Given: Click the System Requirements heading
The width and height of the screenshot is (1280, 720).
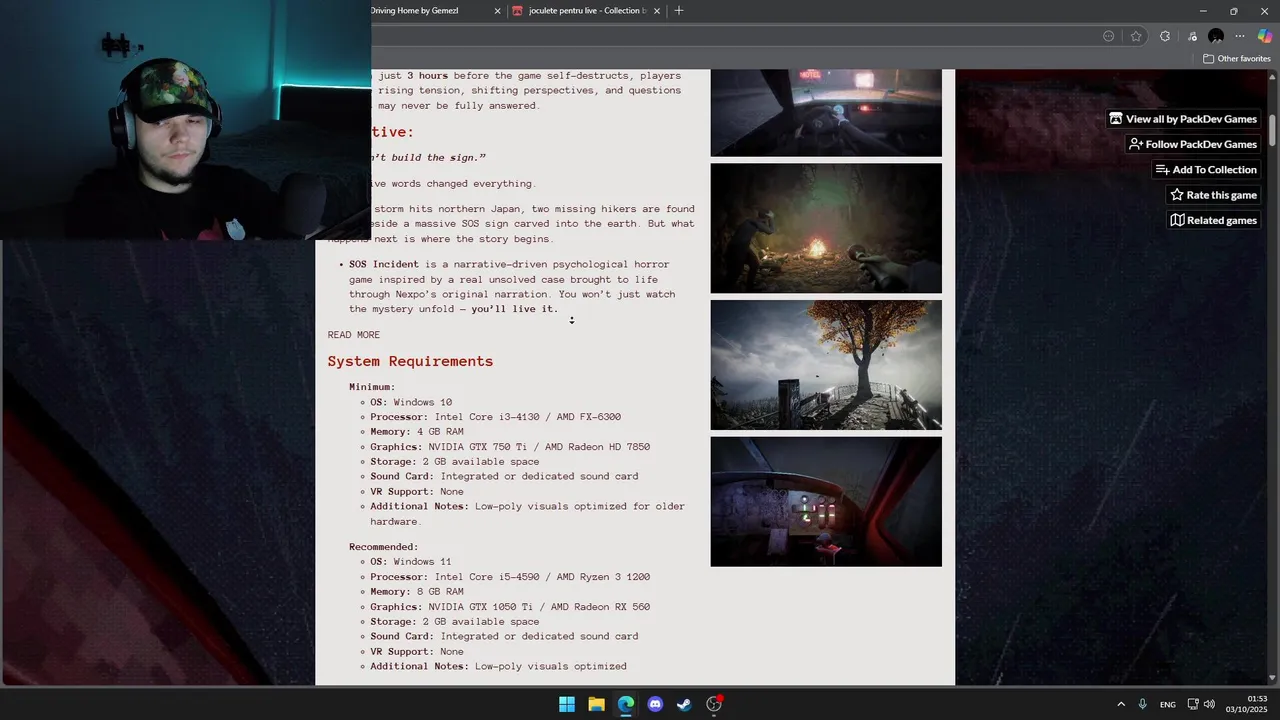Looking at the screenshot, I should click(410, 362).
